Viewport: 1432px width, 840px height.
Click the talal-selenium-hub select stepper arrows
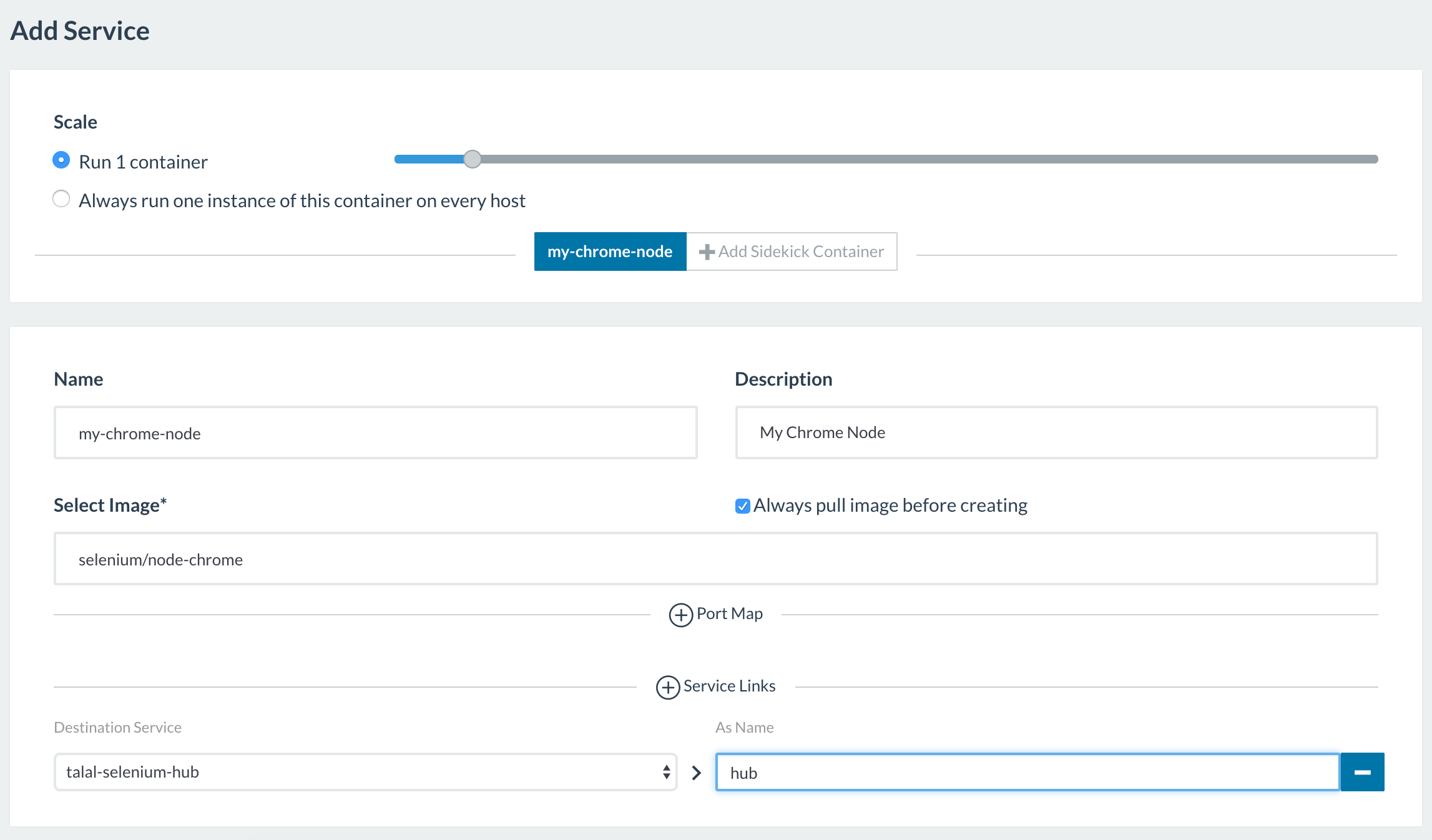tap(666, 772)
